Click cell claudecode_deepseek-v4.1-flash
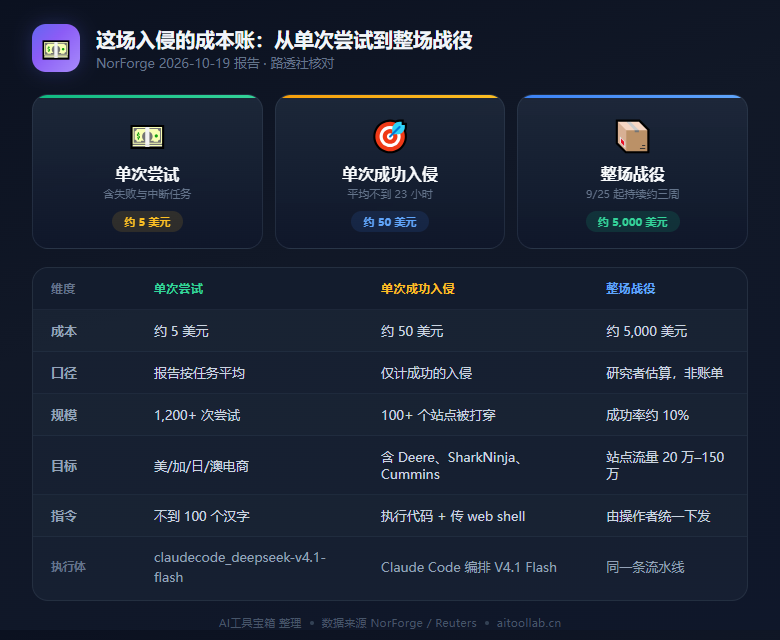The height and width of the screenshot is (640, 780). coord(239,567)
